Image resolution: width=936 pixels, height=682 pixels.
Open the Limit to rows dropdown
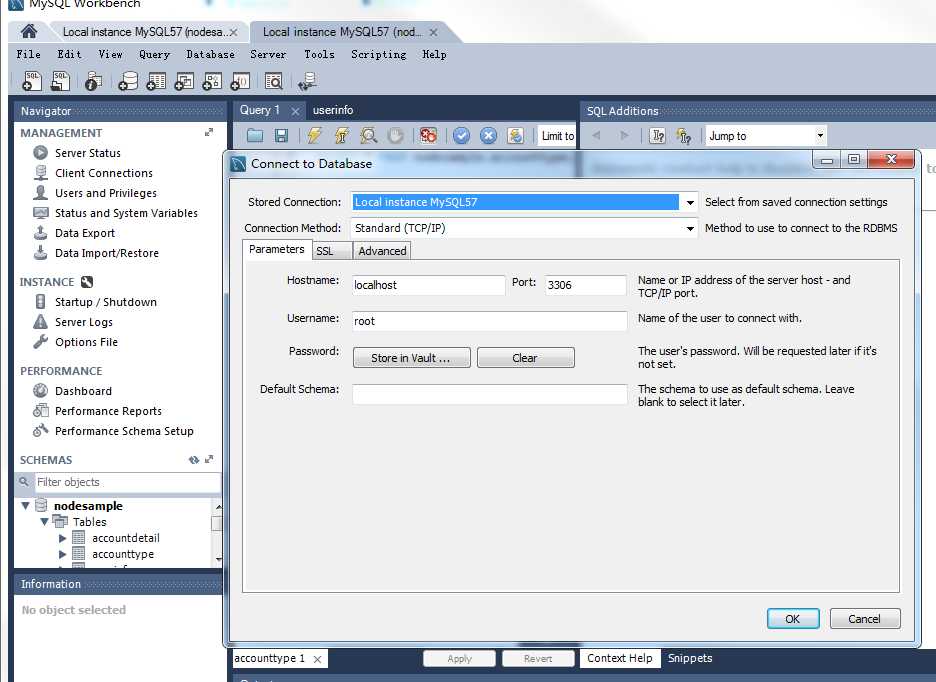[557, 136]
